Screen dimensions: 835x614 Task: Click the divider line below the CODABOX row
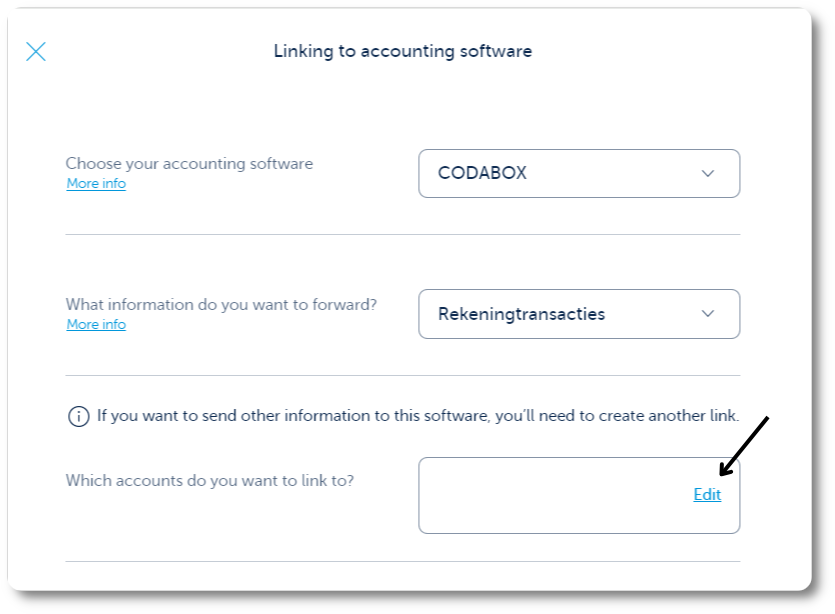click(403, 234)
